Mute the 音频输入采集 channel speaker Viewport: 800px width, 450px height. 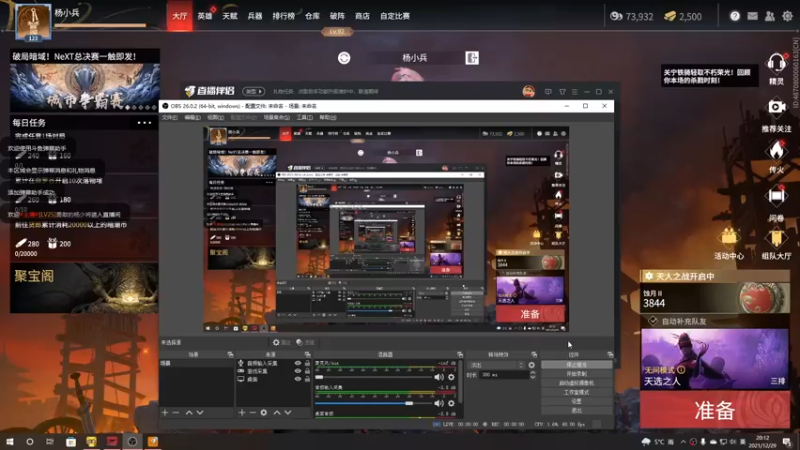(439, 403)
